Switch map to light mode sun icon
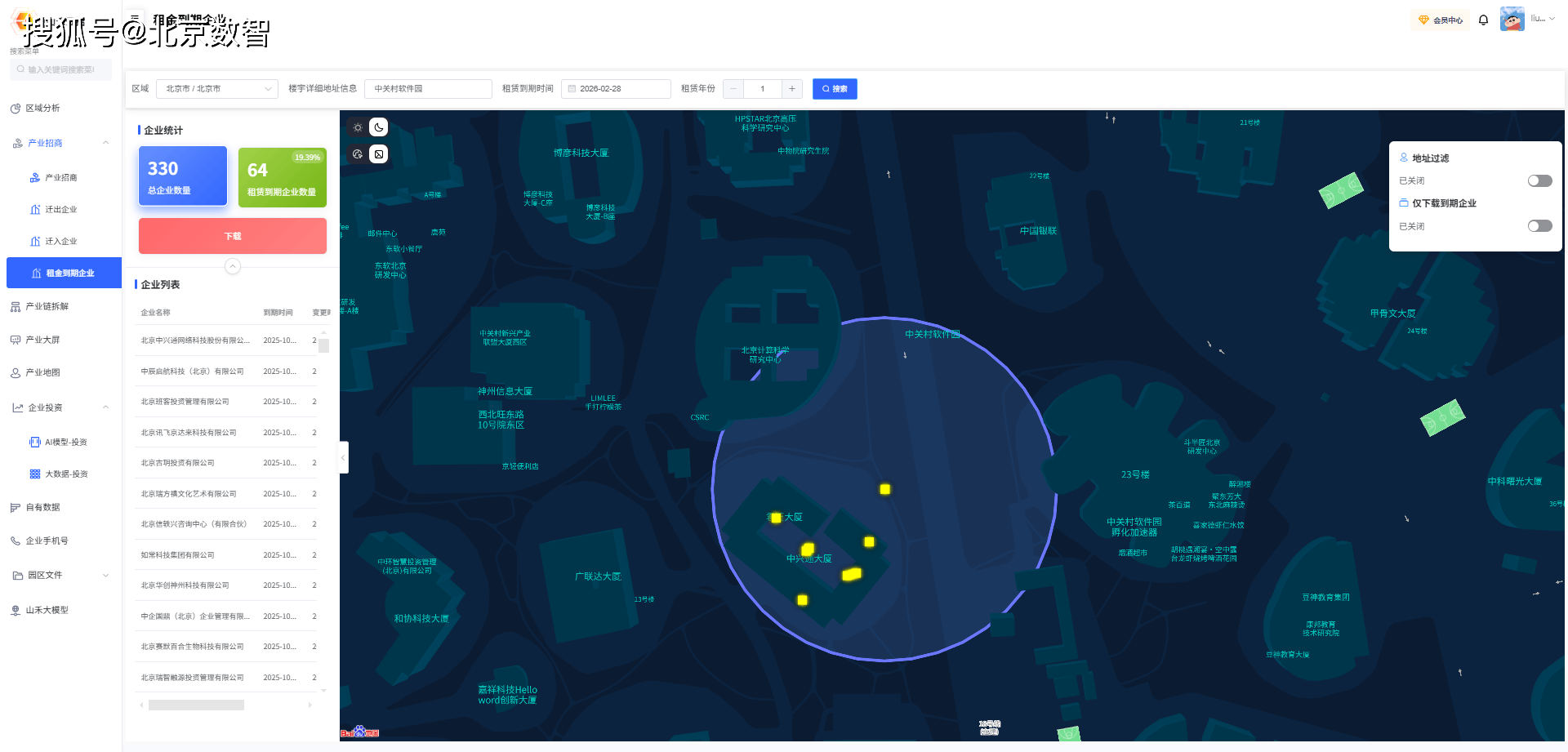Viewport: 1568px width, 752px height. click(358, 127)
